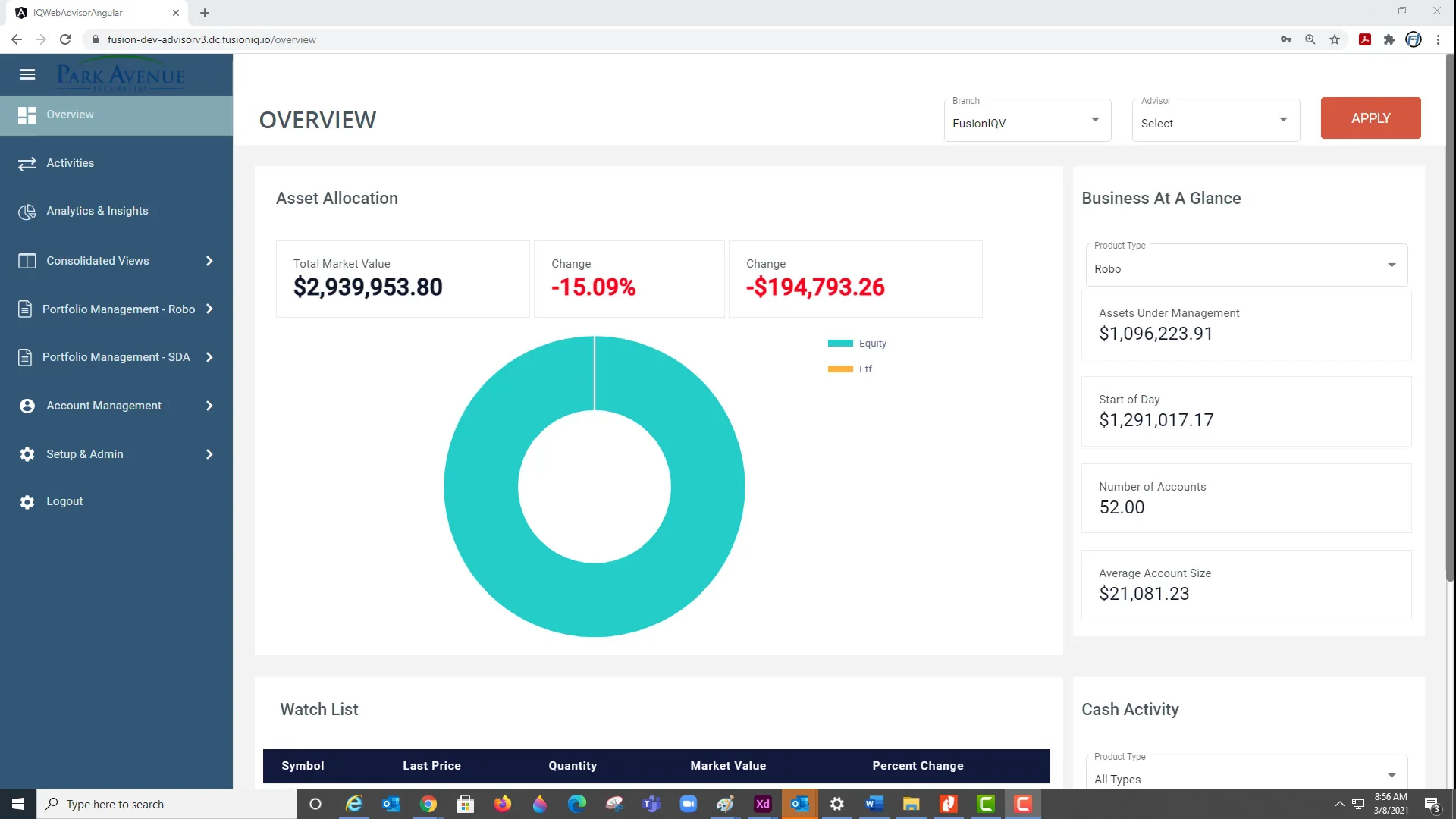Open the Adobe Acrobat extension icon
This screenshot has width=1456, height=819.
1365,39
